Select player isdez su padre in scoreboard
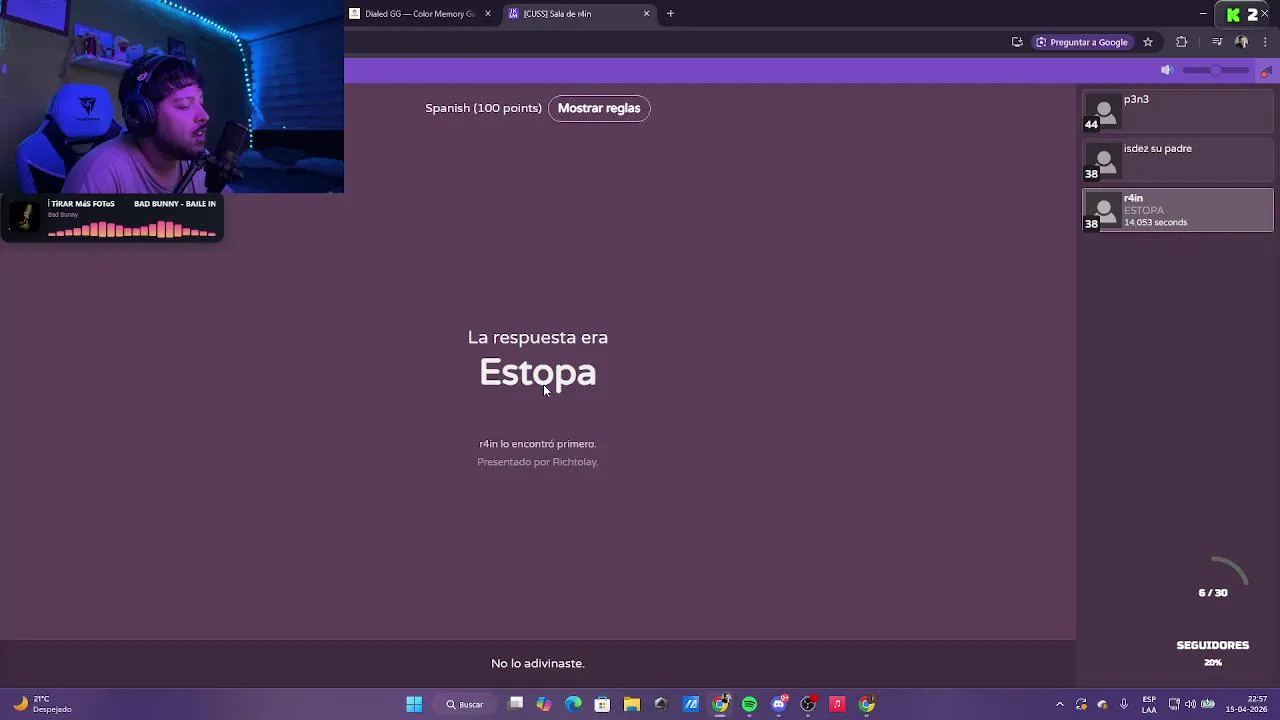The image size is (1280, 720). pos(1178,161)
